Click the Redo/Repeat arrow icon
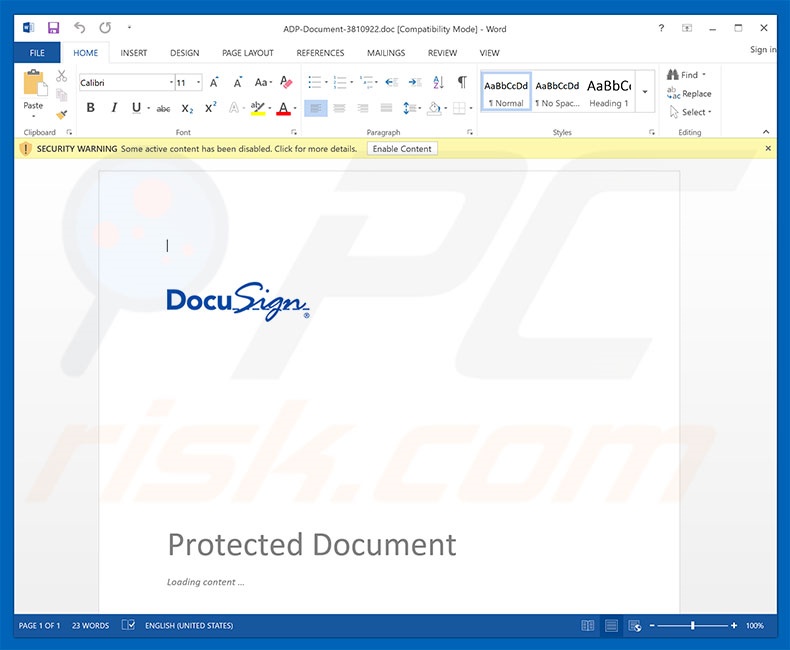The image size is (790, 650). click(x=105, y=28)
